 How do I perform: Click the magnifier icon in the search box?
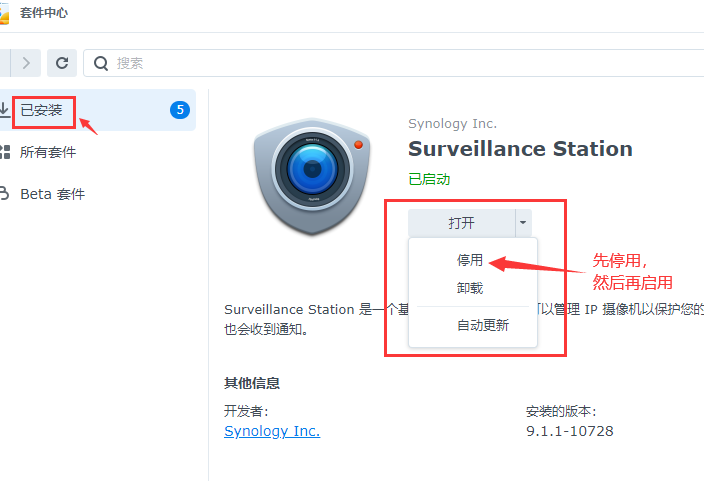tap(101, 63)
